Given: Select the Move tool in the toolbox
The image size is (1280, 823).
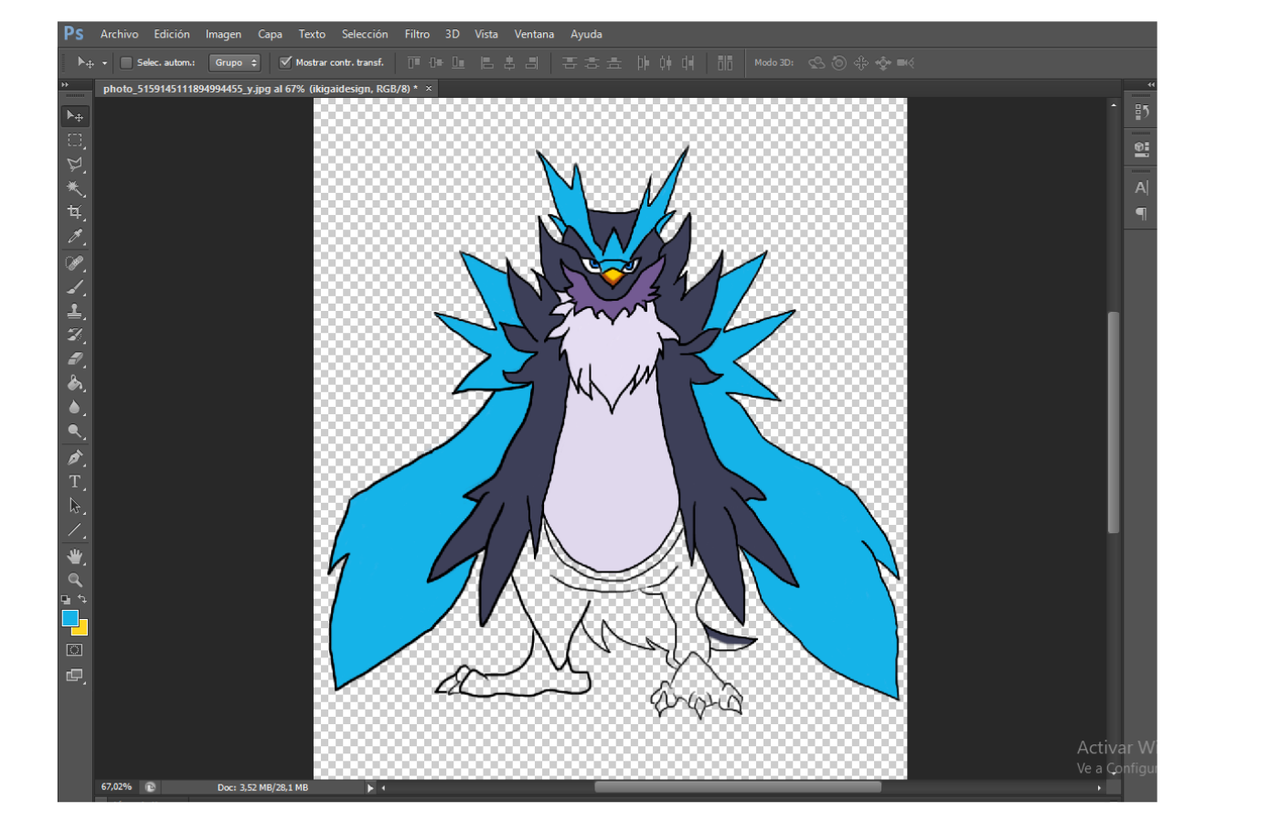Looking at the screenshot, I should [75, 116].
